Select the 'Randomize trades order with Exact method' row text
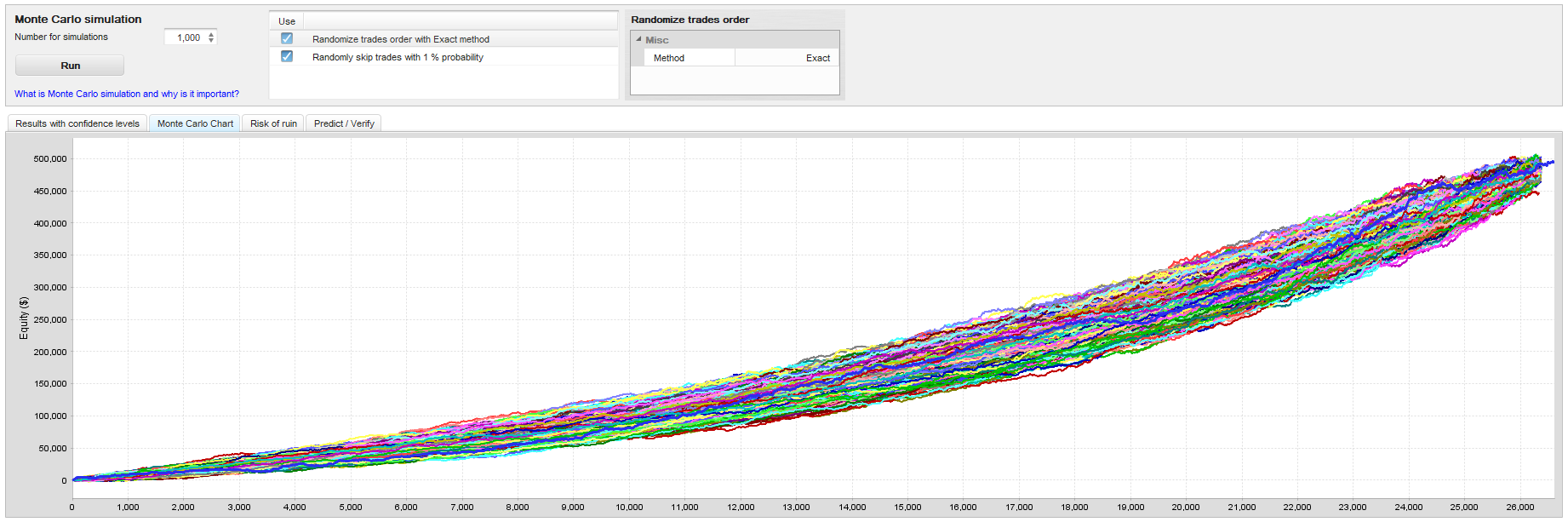 [x=401, y=39]
